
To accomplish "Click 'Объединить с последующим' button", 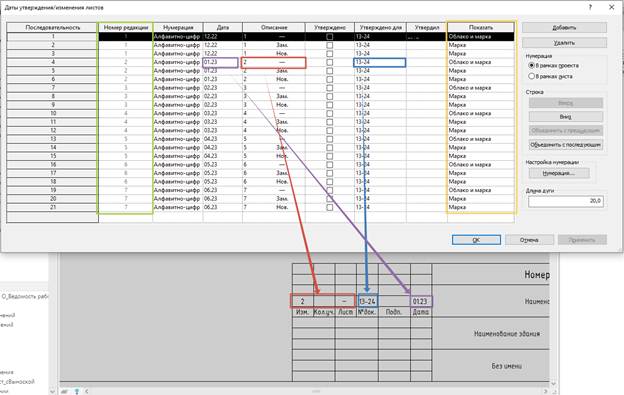I will 566,144.
